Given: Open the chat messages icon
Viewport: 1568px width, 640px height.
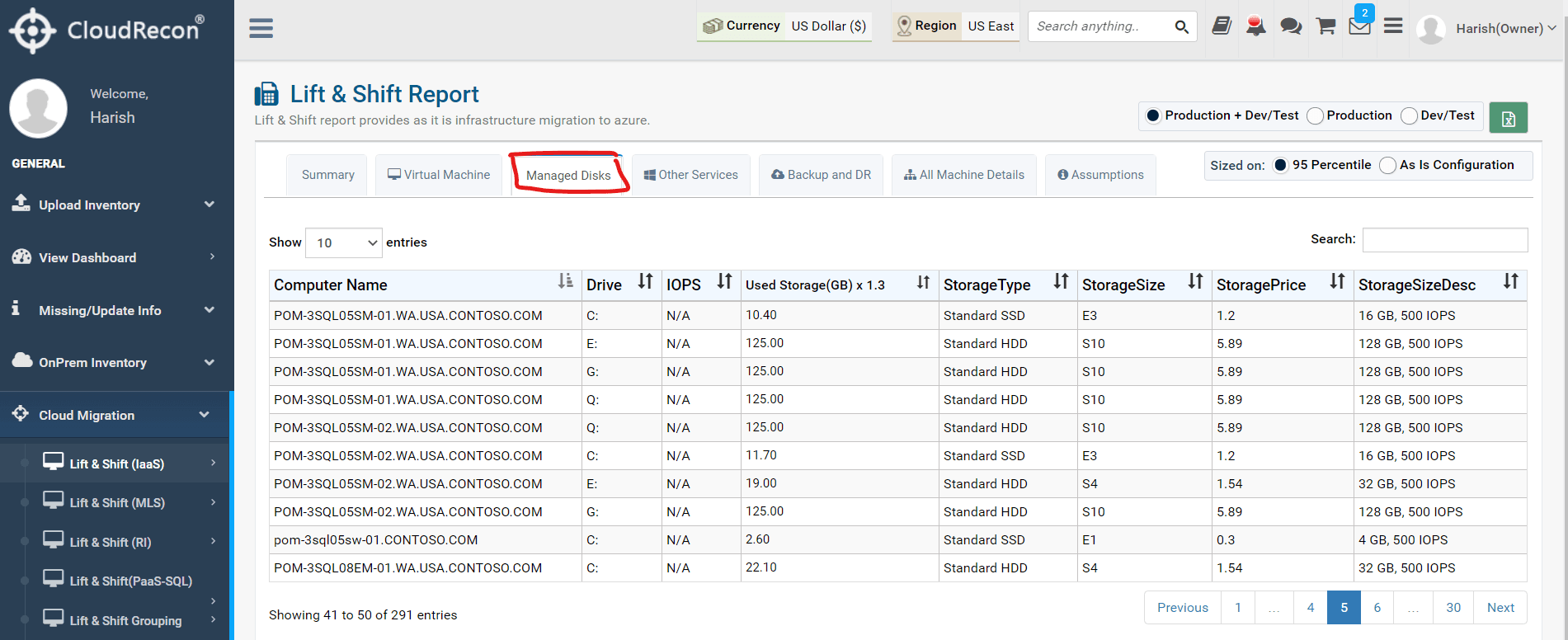Looking at the screenshot, I should [1291, 26].
